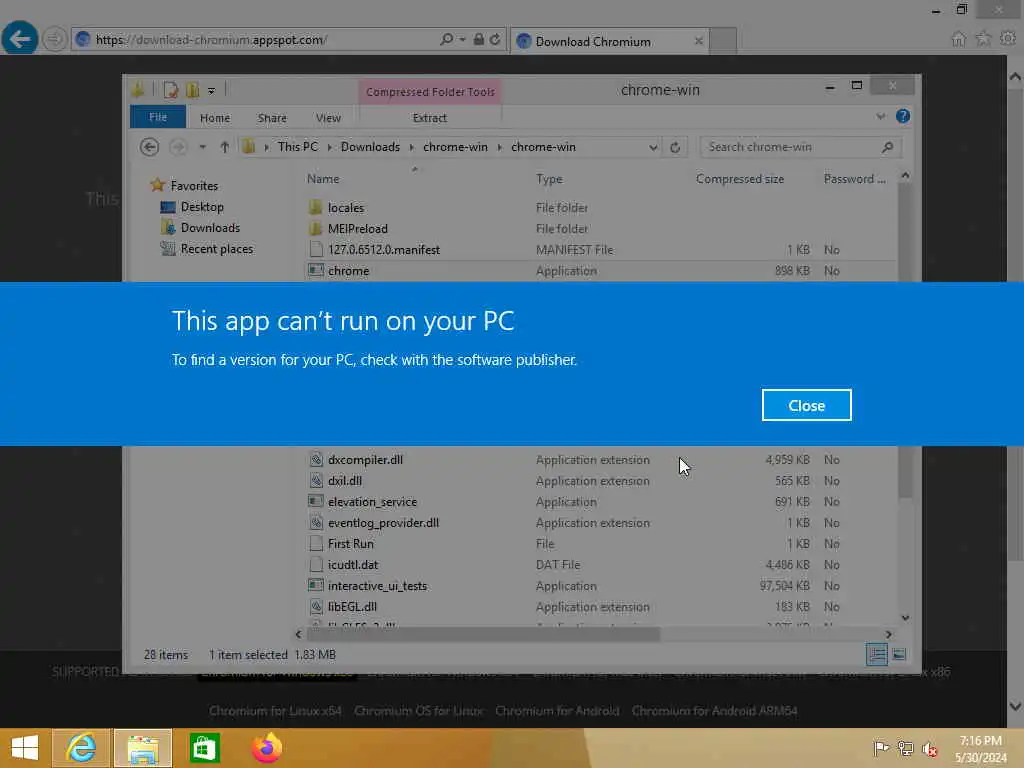
Task: Go up one folder level
Action: (x=224, y=148)
